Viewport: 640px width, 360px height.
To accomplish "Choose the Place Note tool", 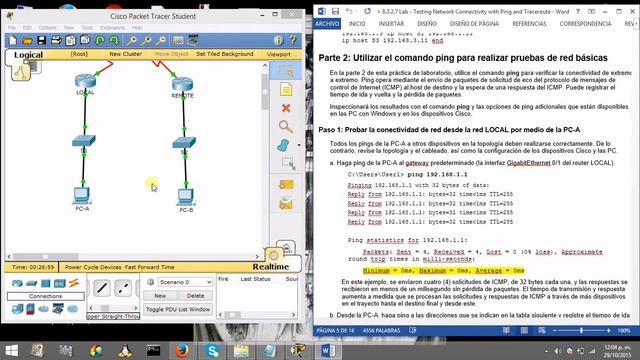I will coord(286,89).
